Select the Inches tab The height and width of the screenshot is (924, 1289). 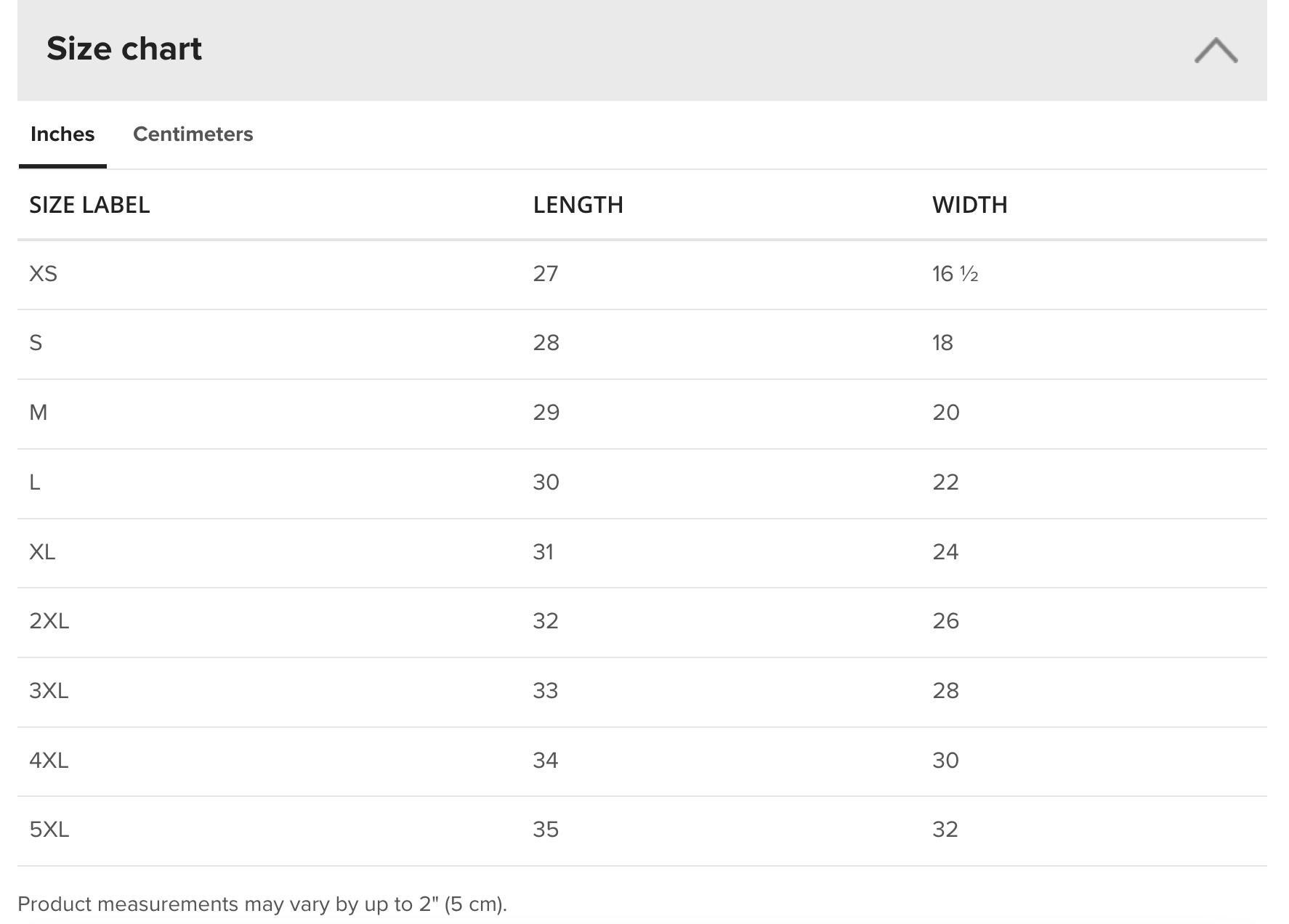coord(62,134)
